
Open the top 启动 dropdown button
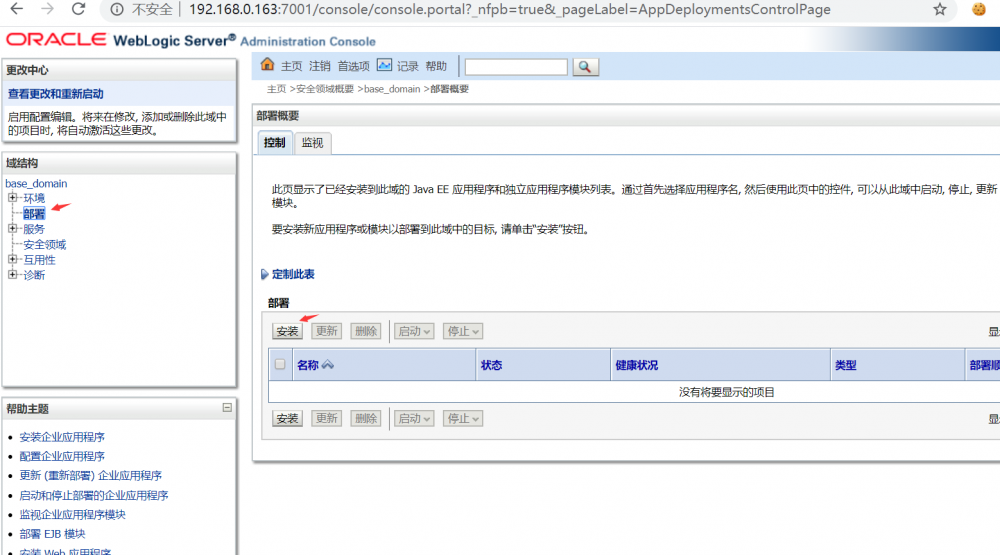click(413, 331)
